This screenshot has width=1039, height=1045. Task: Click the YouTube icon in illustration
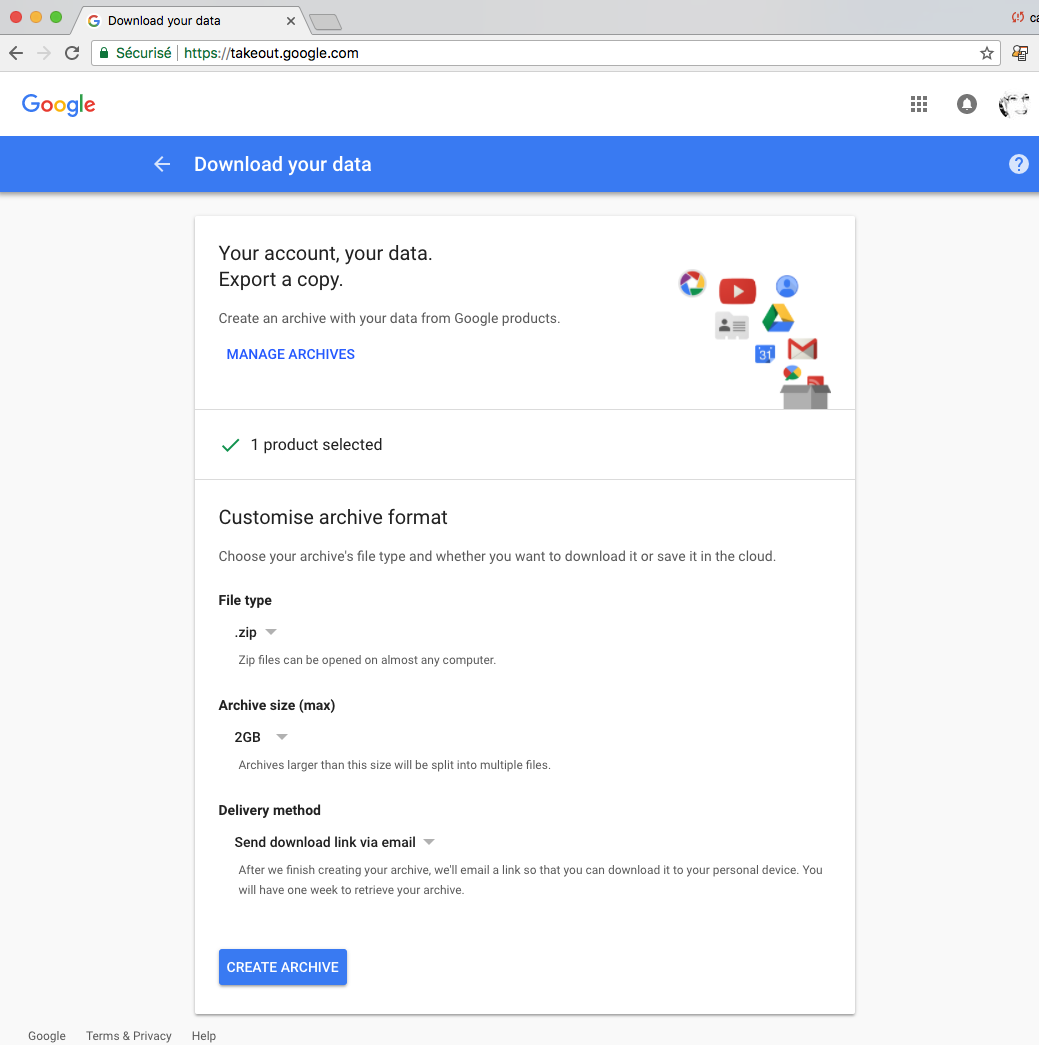tap(737, 291)
